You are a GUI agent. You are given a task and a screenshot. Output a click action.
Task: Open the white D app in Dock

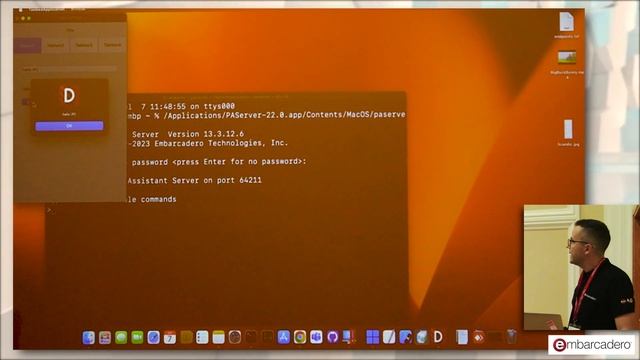438,337
